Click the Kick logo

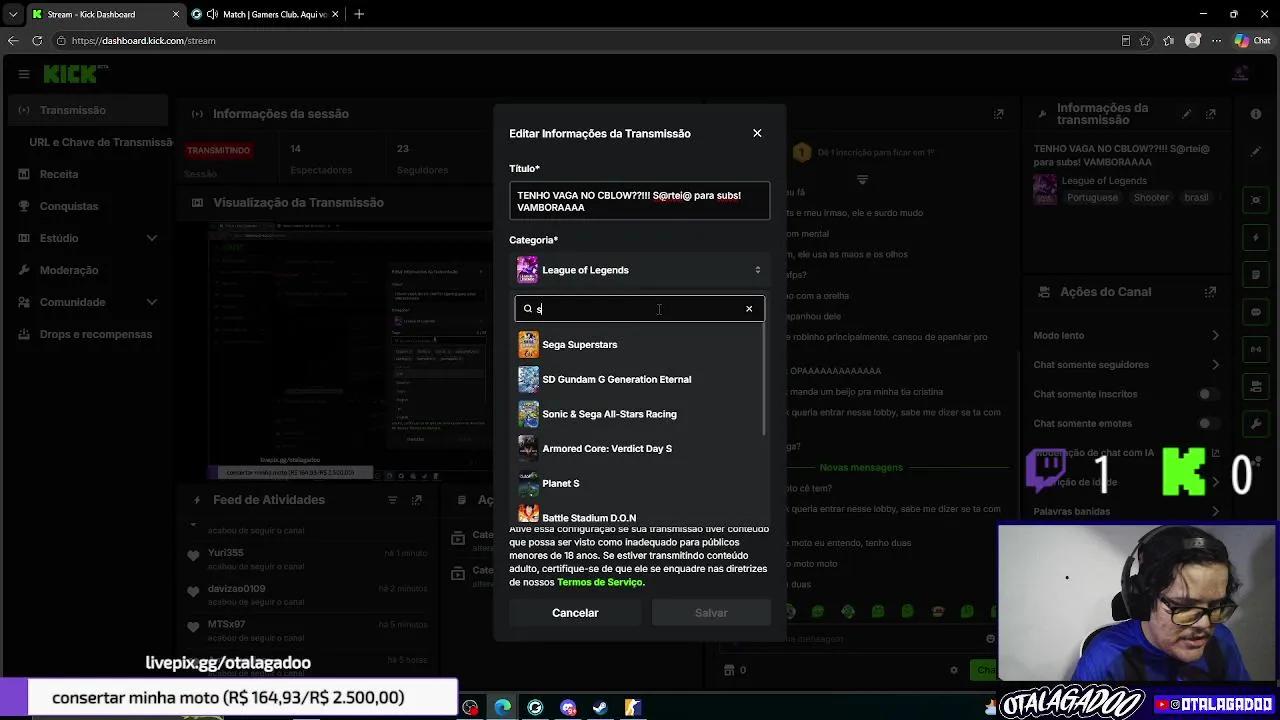click(75, 74)
